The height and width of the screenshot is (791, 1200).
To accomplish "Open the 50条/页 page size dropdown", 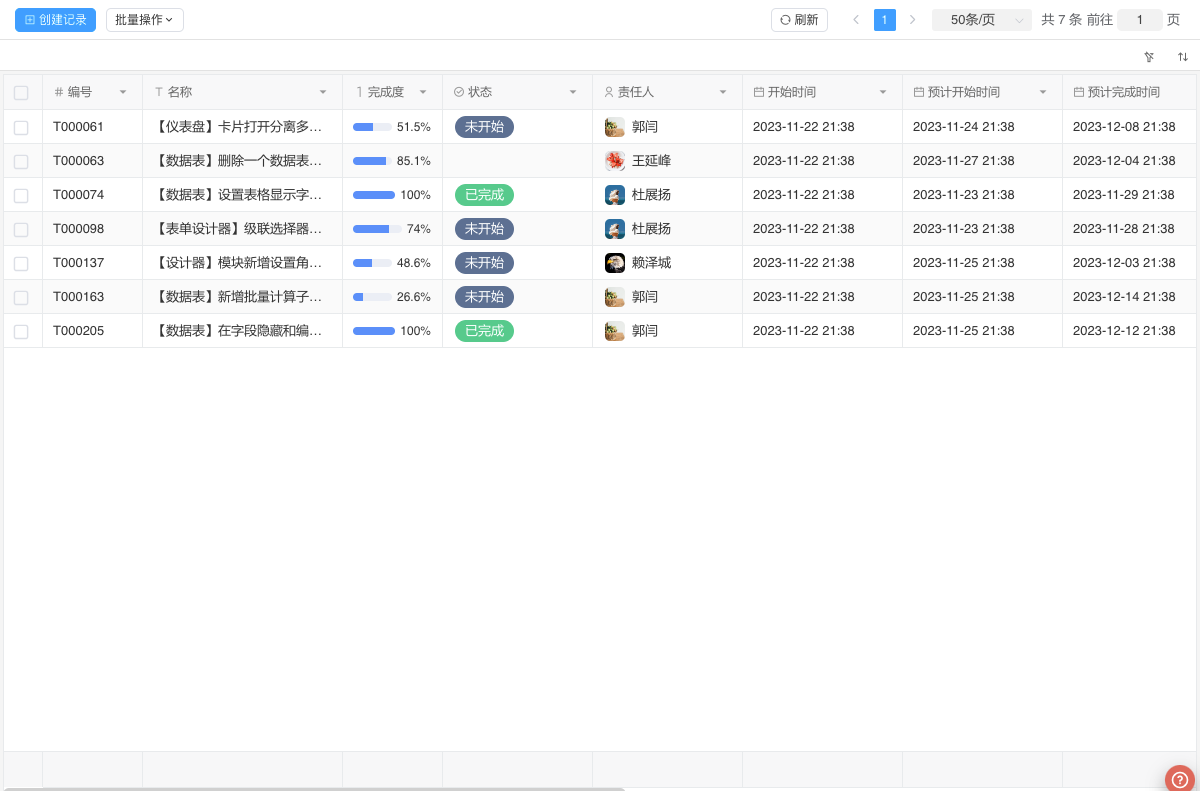I will 981,20.
